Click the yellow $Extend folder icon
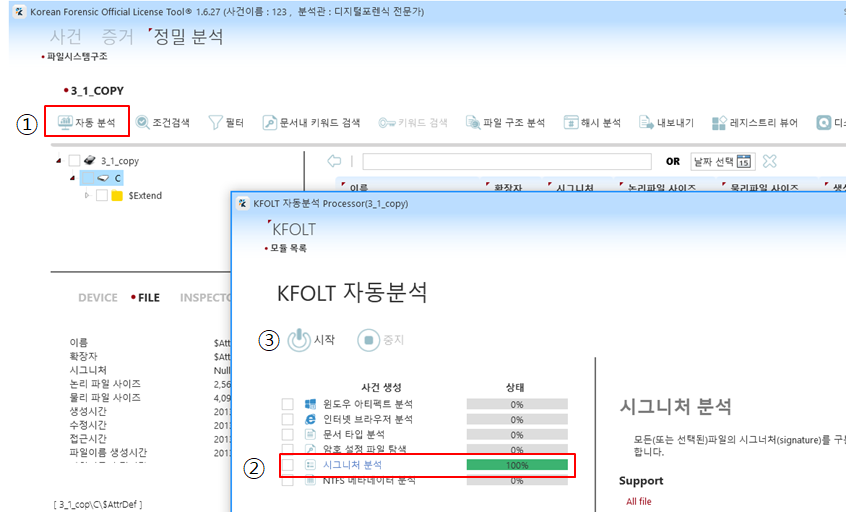Screen dimensions: 846x512 click(117, 195)
